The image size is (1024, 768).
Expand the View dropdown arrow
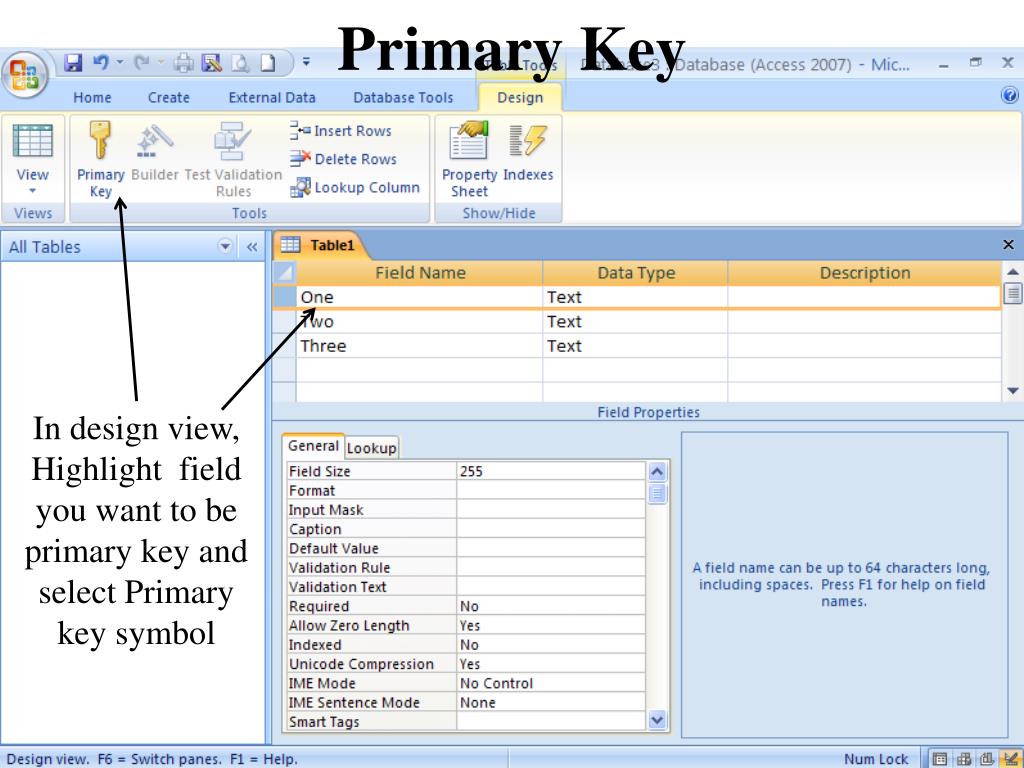click(x=33, y=191)
